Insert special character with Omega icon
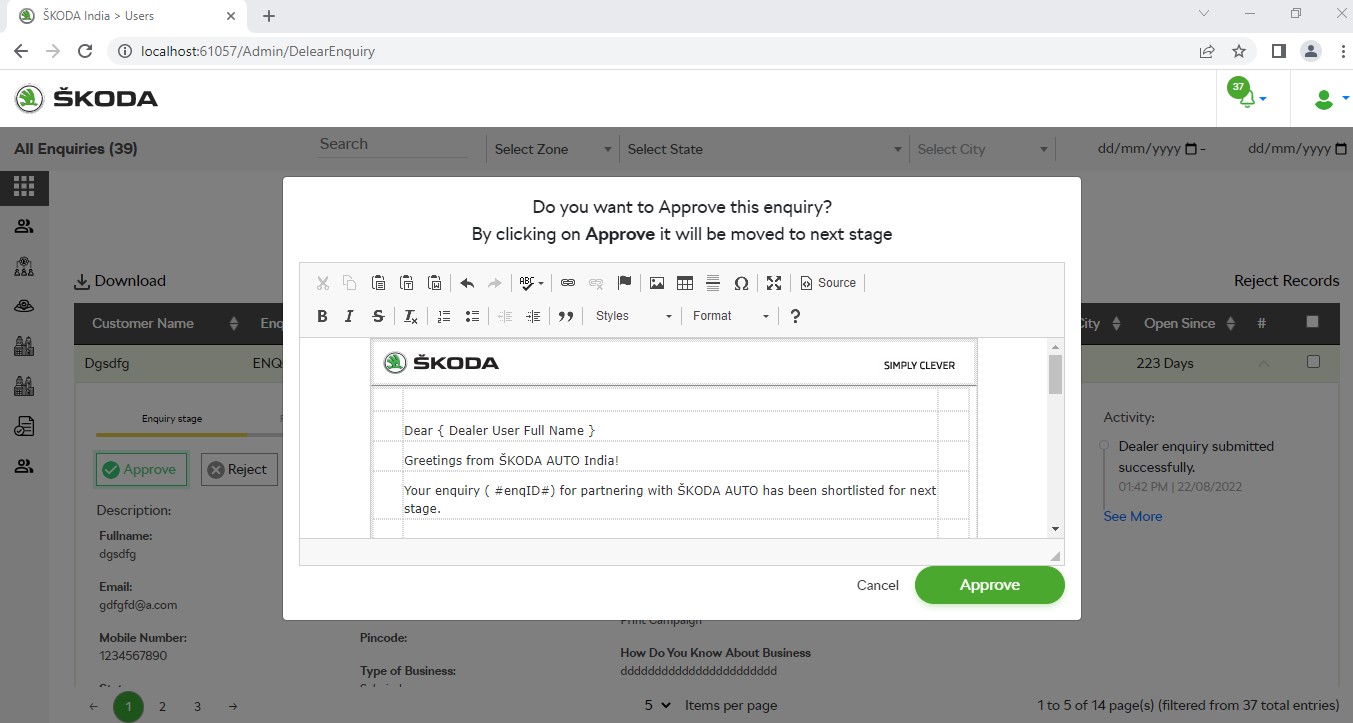Screen dimensions: 1353x723 741,283
